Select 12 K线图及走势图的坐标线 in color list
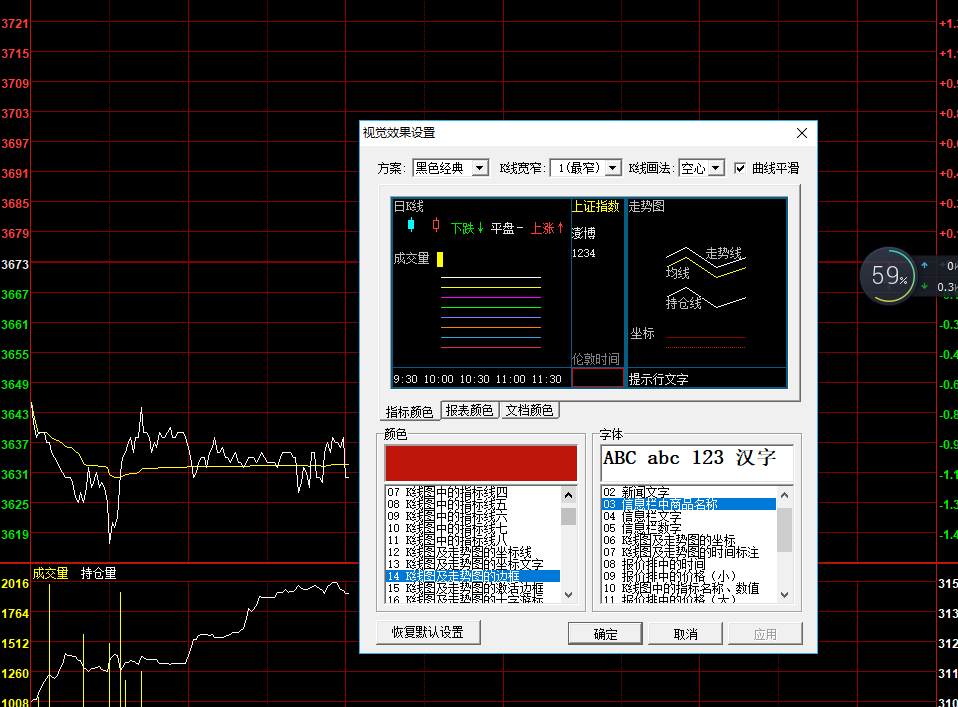Viewport: 958px width, 707px height. pyautogui.click(x=470, y=552)
